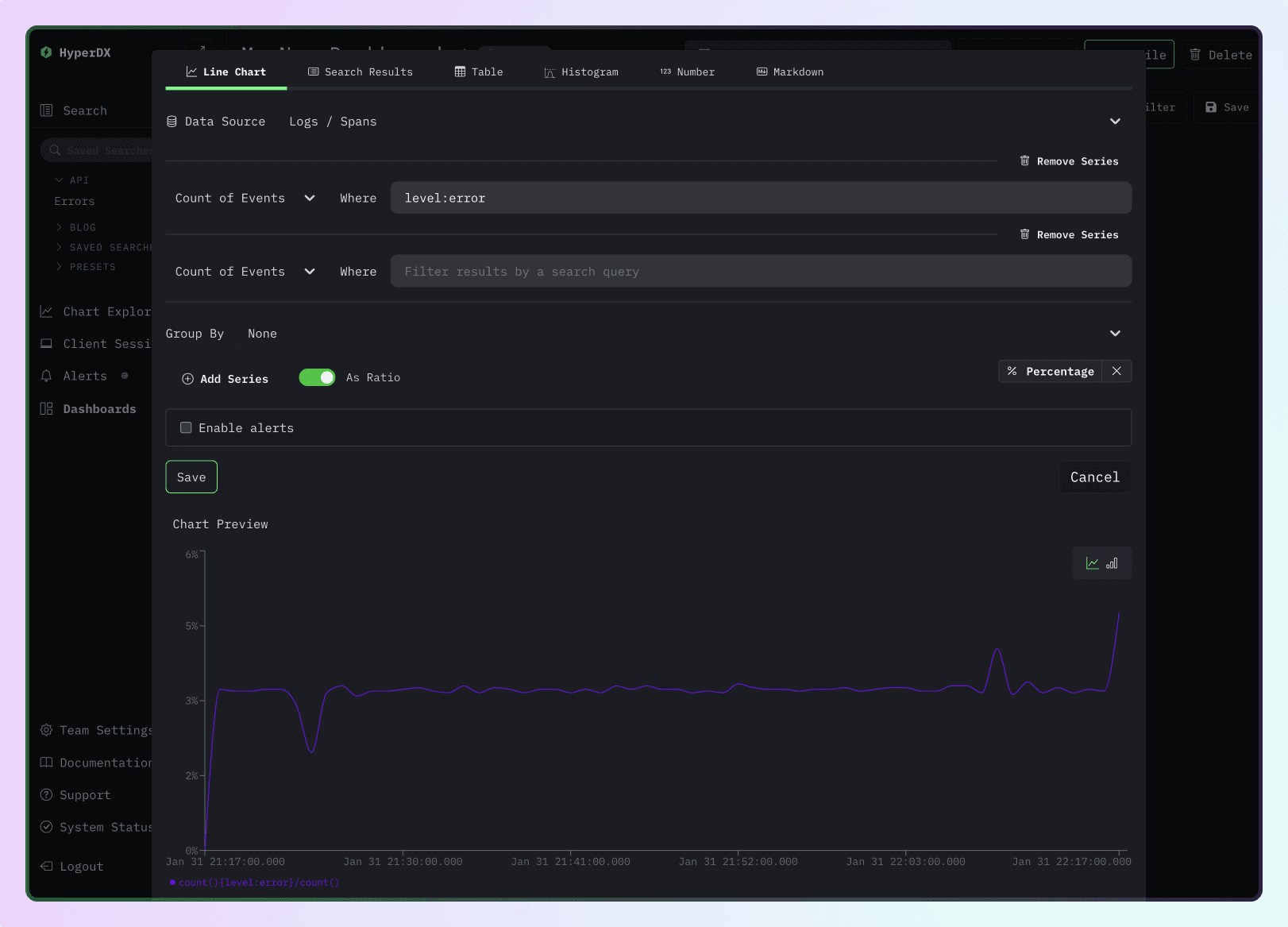Viewport: 1288px width, 927px height.
Task: Check the Enable alerts checkbox
Action: point(186,427)
